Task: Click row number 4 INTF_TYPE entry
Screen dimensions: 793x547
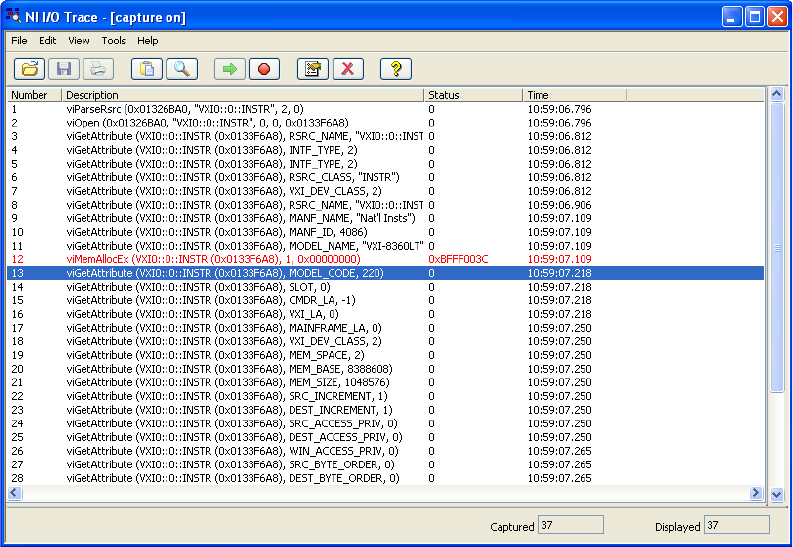Action: 385,150
